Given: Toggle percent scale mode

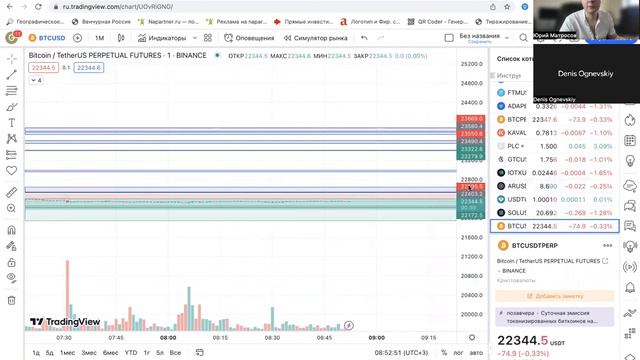Looking at the screenshot, I should point(444,353).
